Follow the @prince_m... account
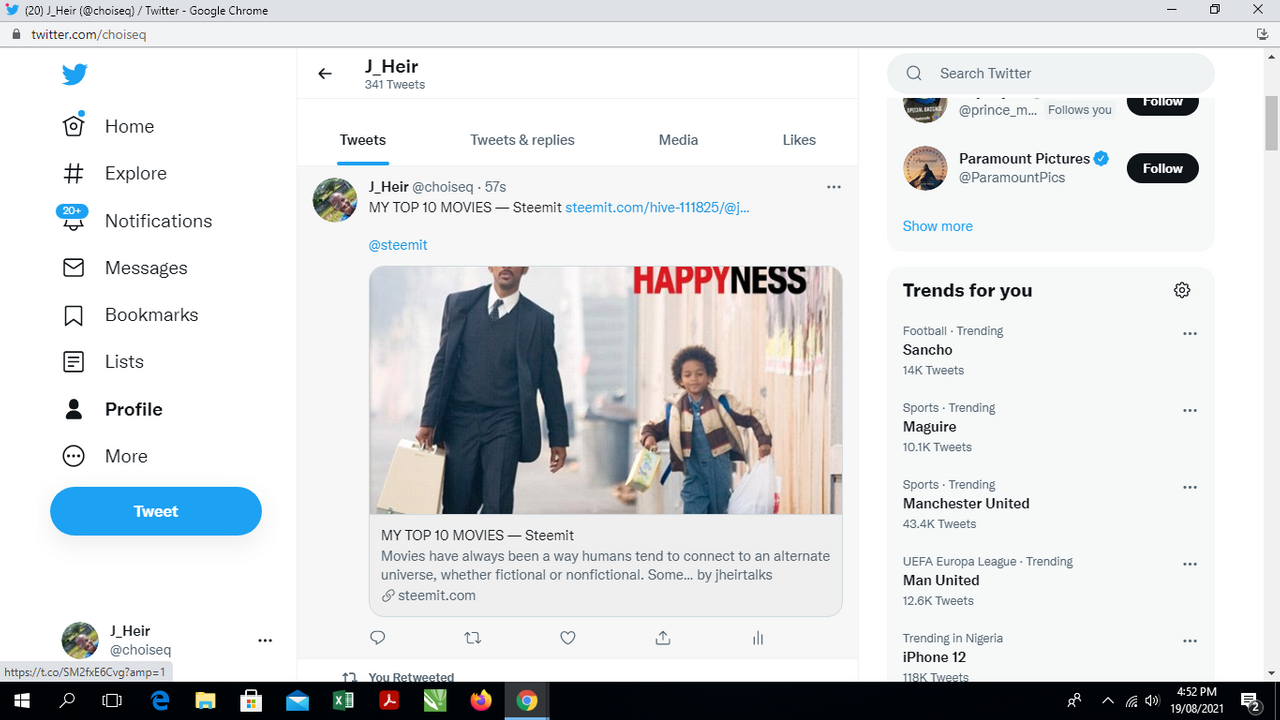 [x=1163, y=103]
